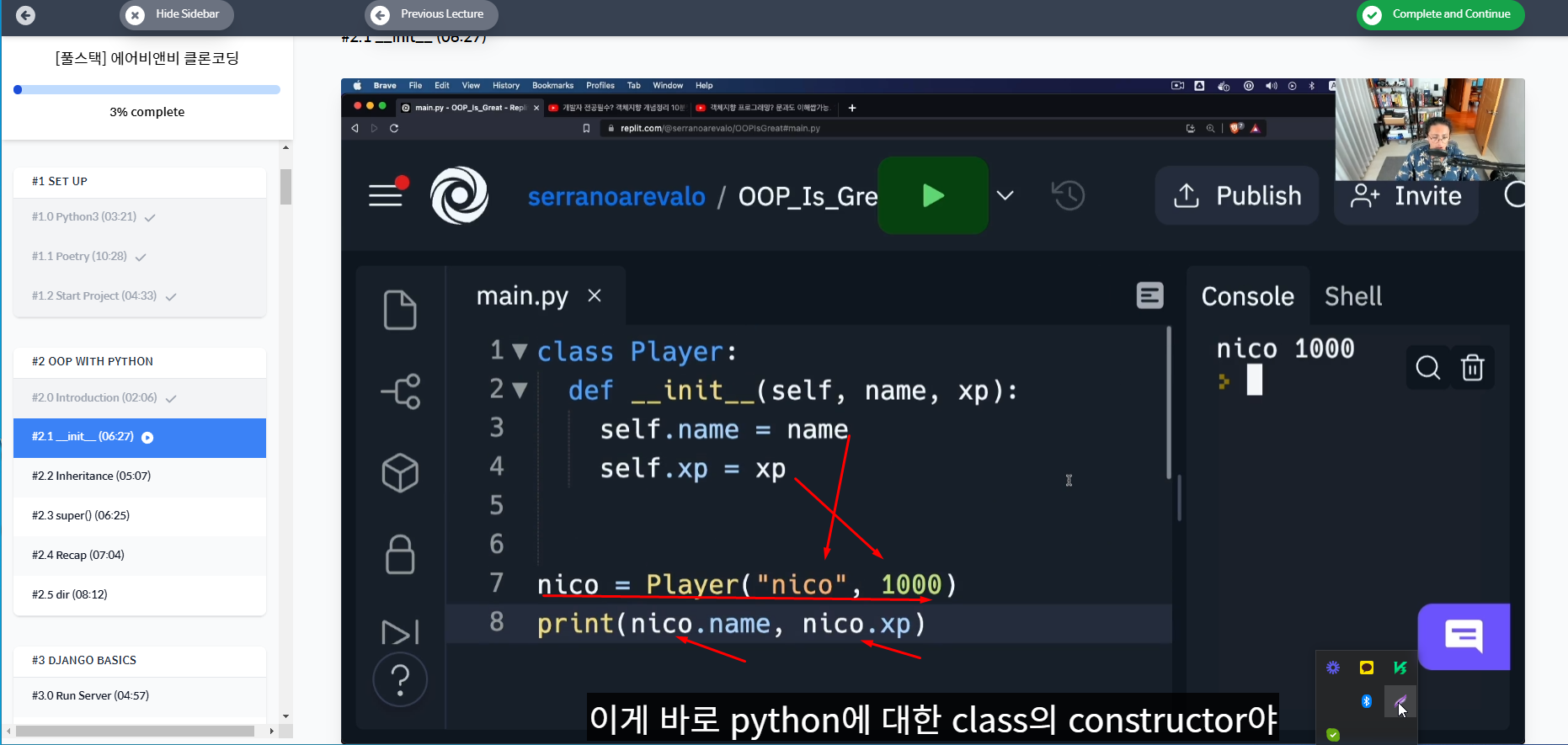Open lecture #1.0 Python3 (03:21)
This screenshot has height=745, width=1568.
click(140, 217)
